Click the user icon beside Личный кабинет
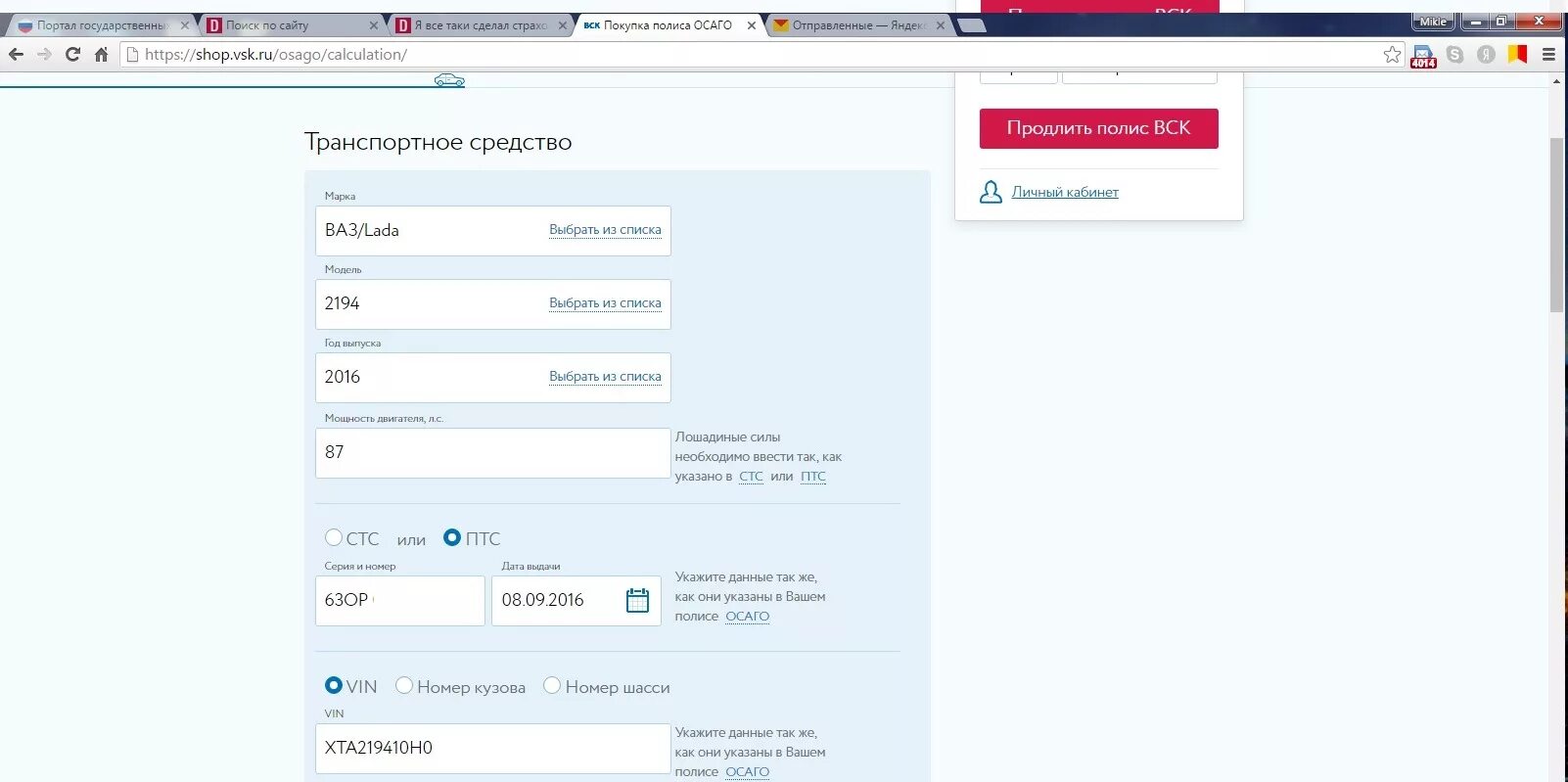The height and width of the screenshot is (782, 1568). pos(991,192)
